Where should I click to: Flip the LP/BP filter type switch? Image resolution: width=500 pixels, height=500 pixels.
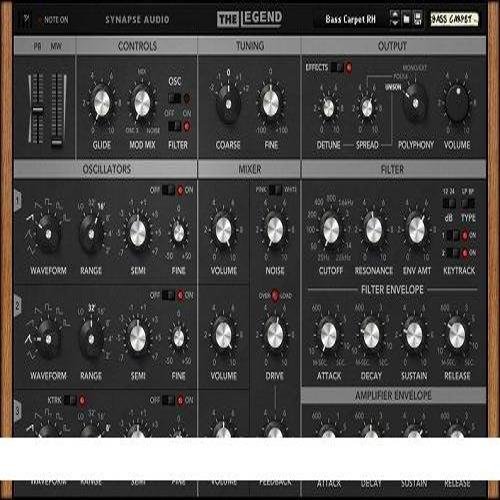coord(468,203)
